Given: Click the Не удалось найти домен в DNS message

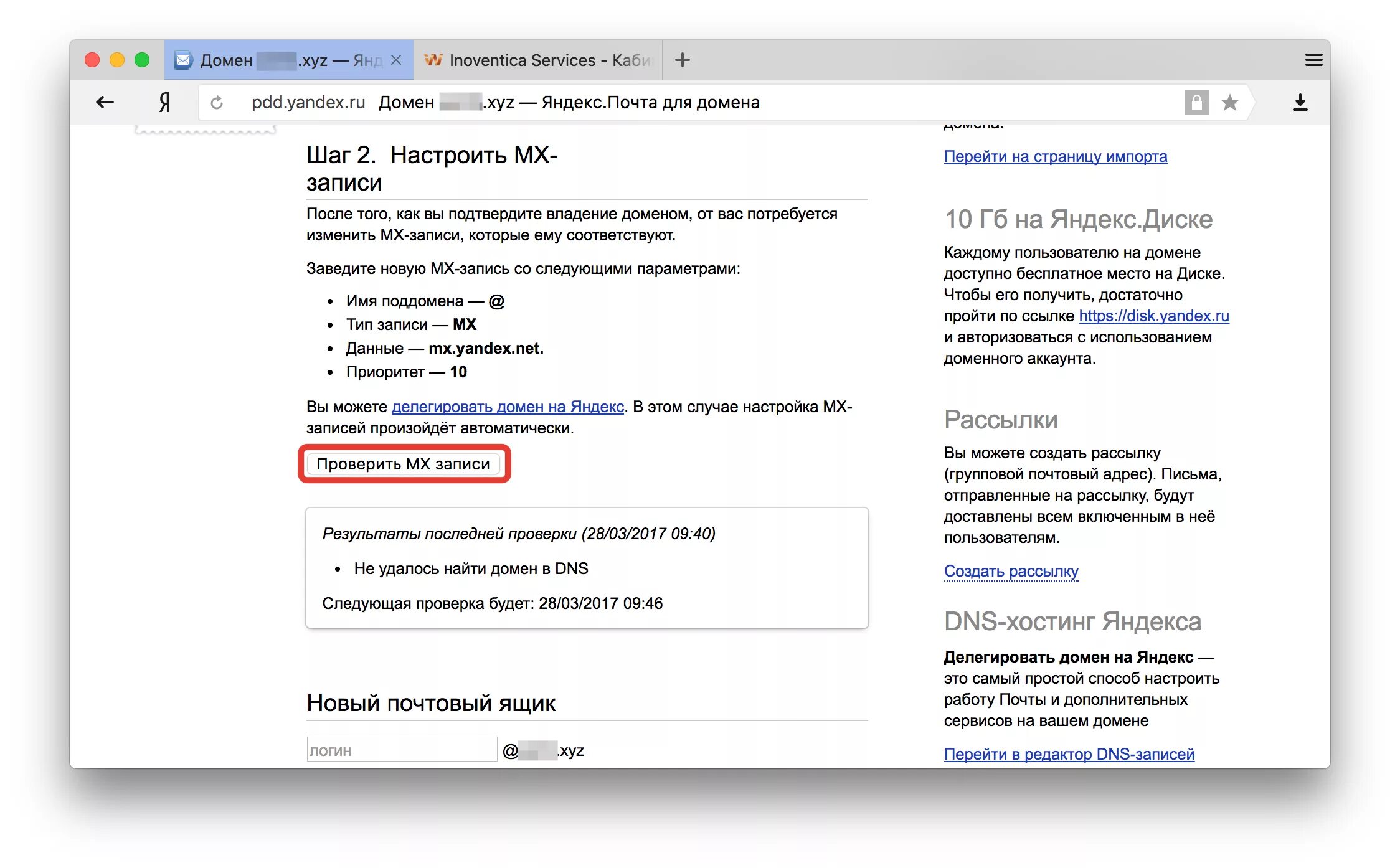Looking at the screenshot, I should 471,568.
